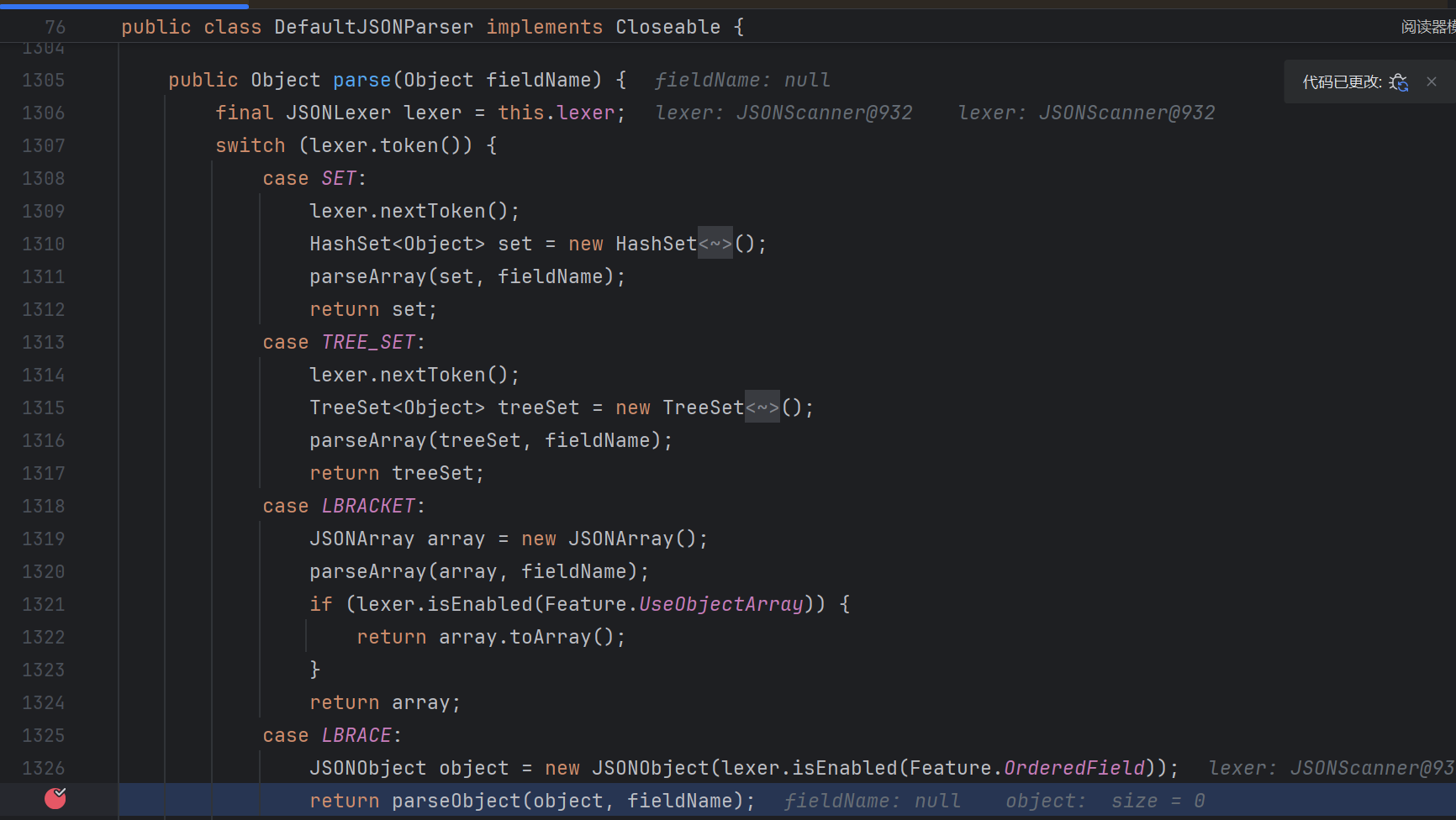Click the Closeable interface name
This screenshot has width=1456, height=820.
click(x=667, y=27)
